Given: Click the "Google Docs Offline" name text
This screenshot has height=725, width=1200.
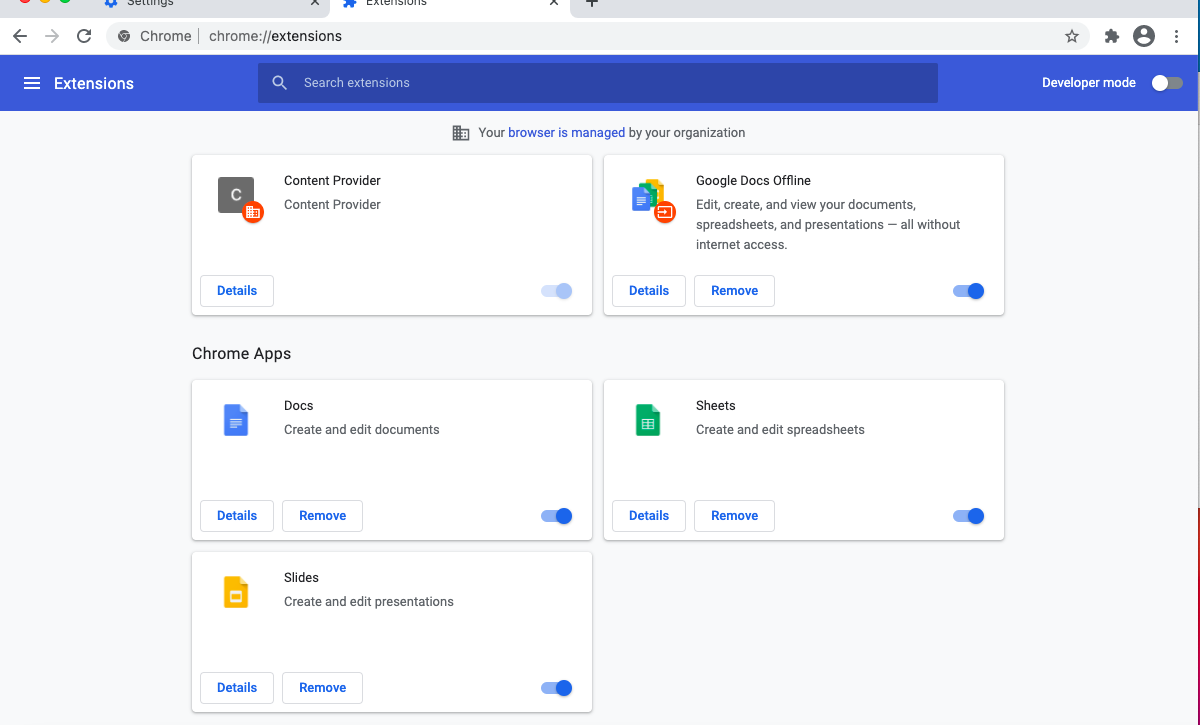Looking at the screenshot, I should (x=753, y=181).
